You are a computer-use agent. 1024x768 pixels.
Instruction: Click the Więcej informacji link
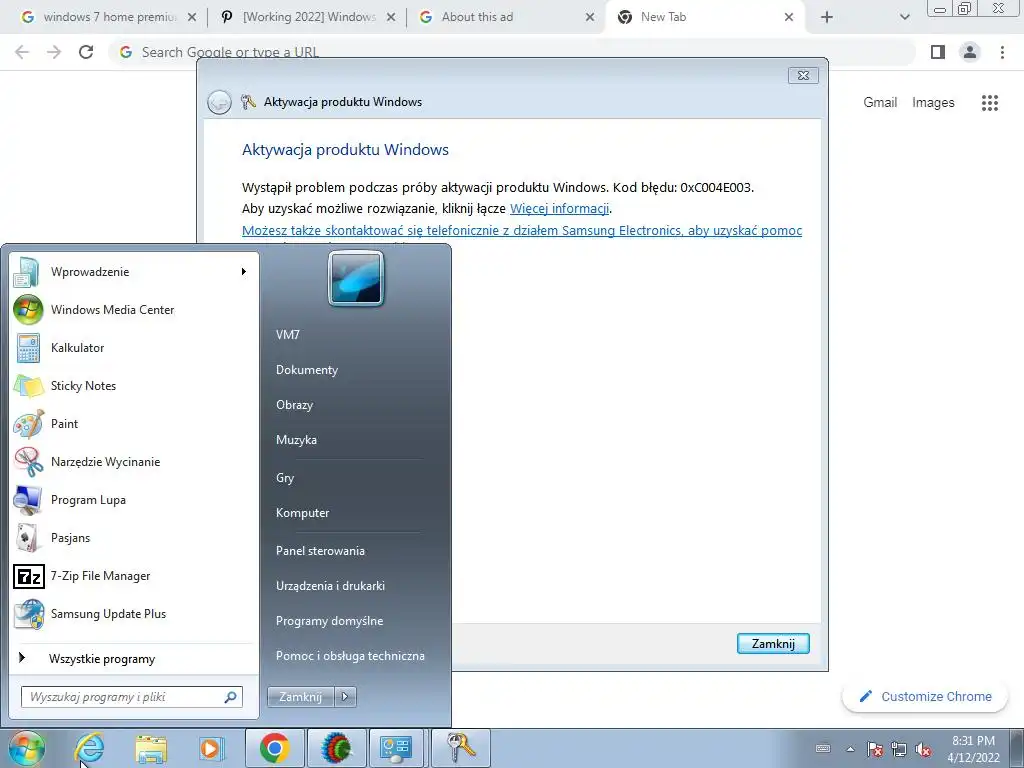(560, 208)
